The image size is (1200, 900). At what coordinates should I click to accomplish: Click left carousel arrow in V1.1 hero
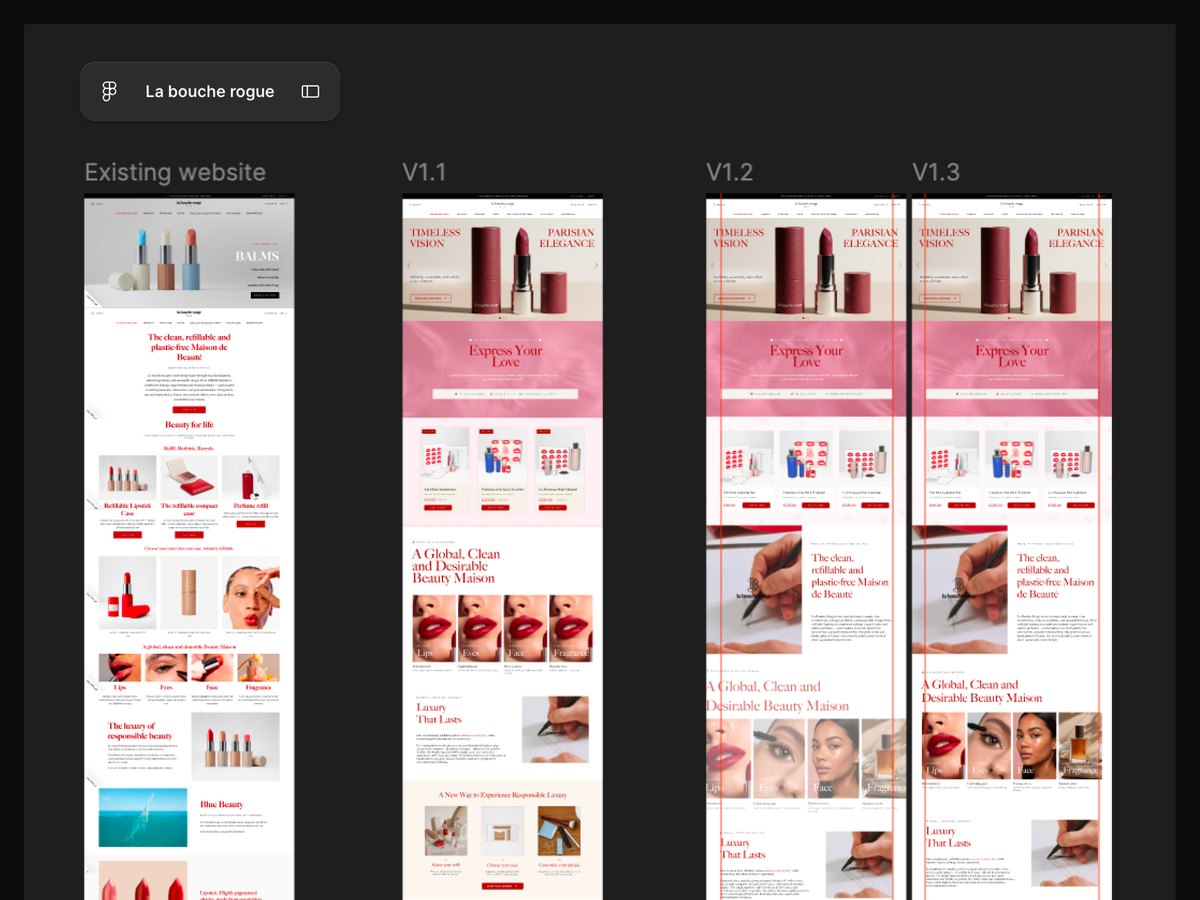pos(408,265)
